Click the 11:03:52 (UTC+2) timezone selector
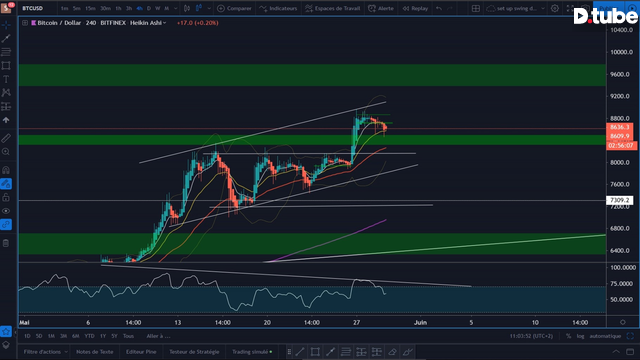This screenshot has height=360, width=640. pos(531,336)
